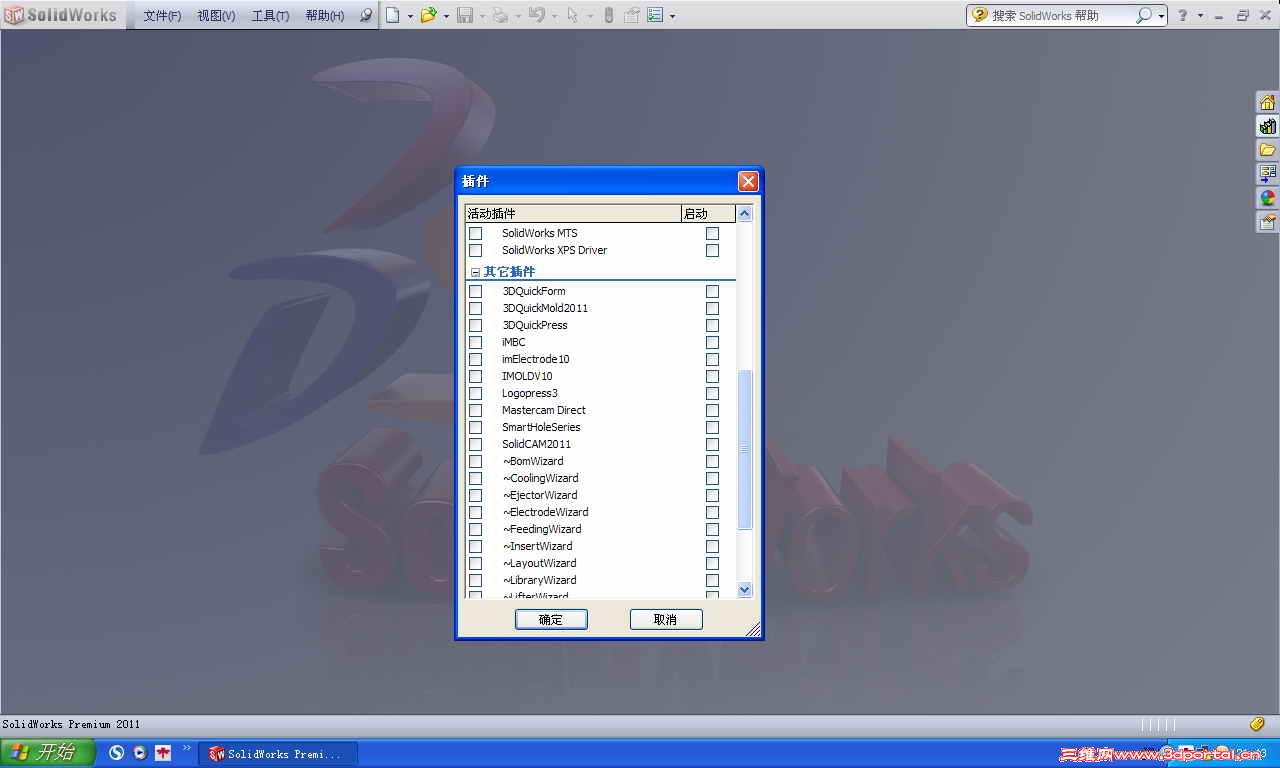Expand the Print dropdown arrow
This screenshot has width=1280, height=768.
[518, 16]
